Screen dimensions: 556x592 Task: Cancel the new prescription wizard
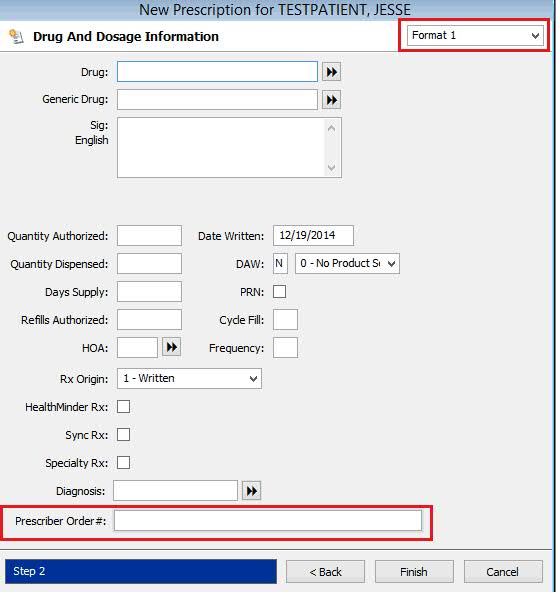click(503, 572)
